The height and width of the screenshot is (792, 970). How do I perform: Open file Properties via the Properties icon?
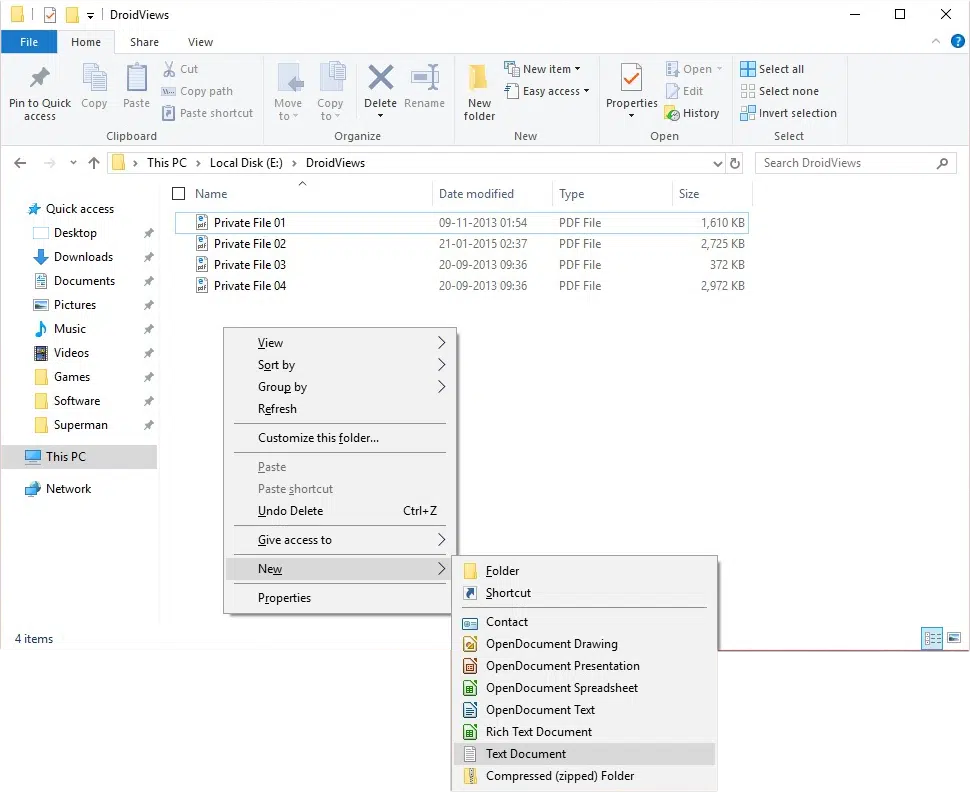[x=630, y=89]
